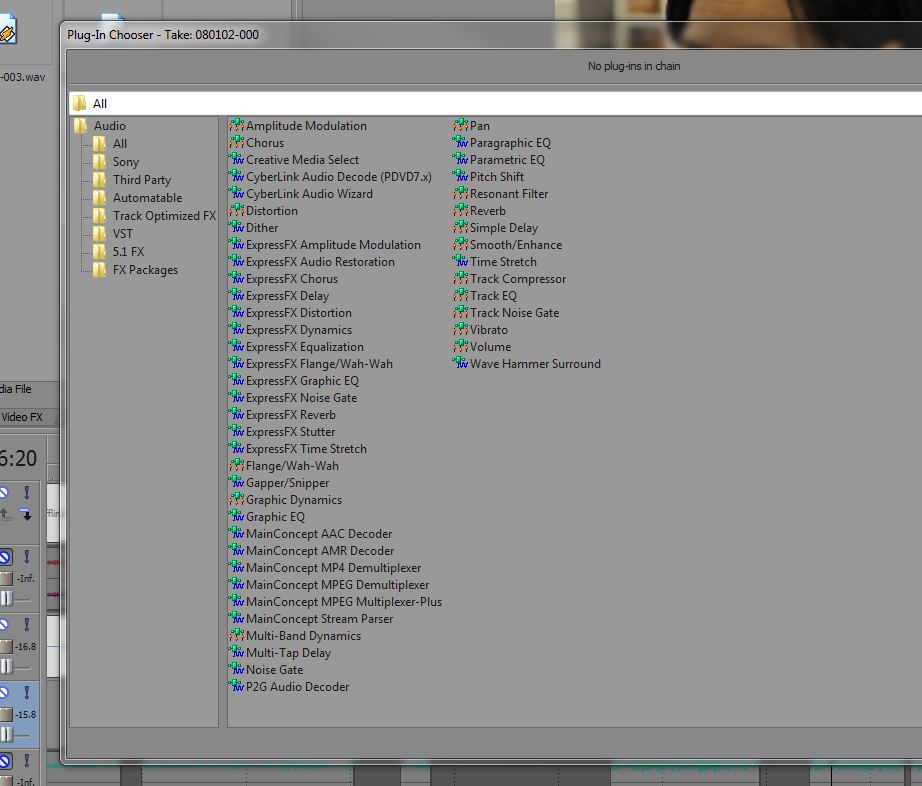Open the VST plug-ins folder
This screenshot has height=786, width=922.
point(122,234)
